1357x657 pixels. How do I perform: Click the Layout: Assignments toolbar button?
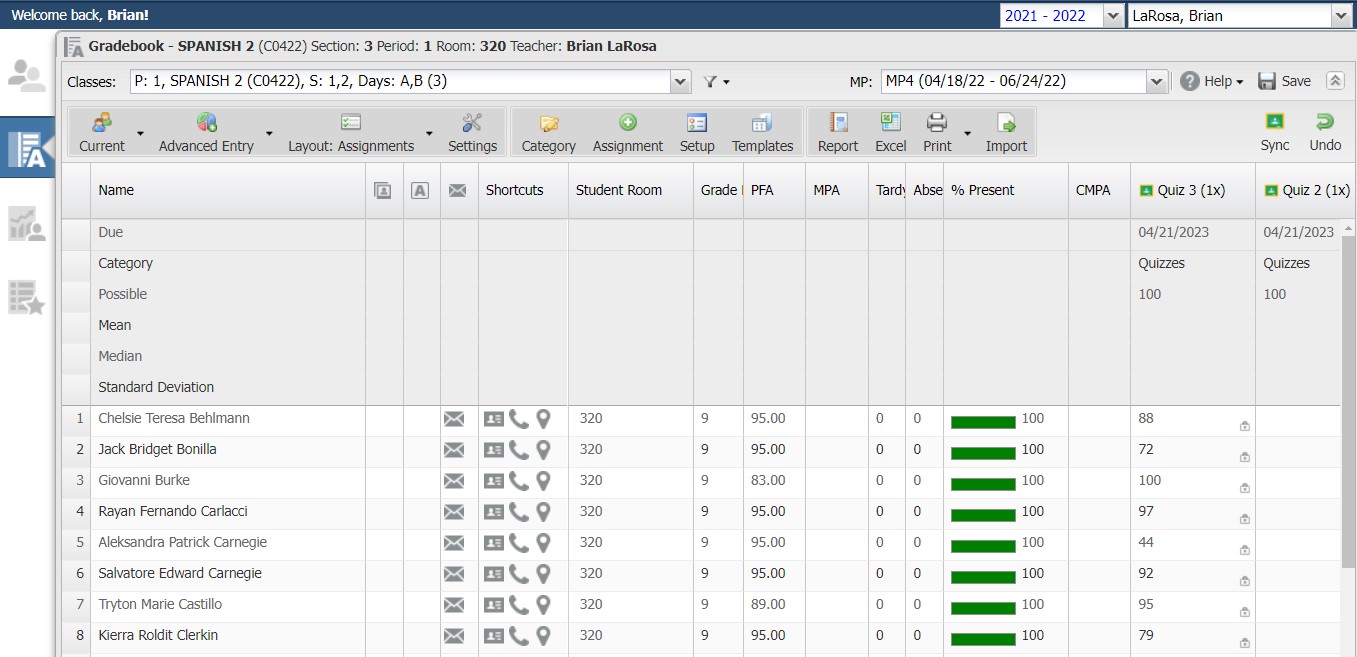(x=351, y=133)
